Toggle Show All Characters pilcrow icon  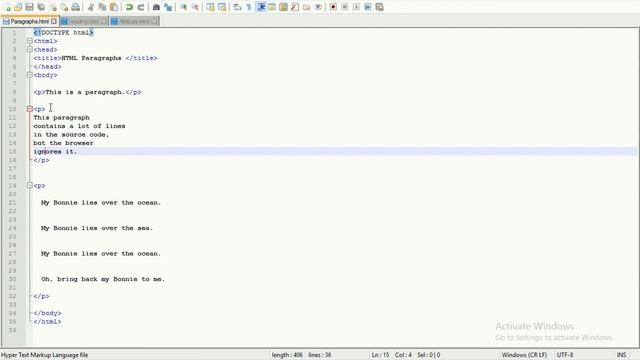click(249, 7)
